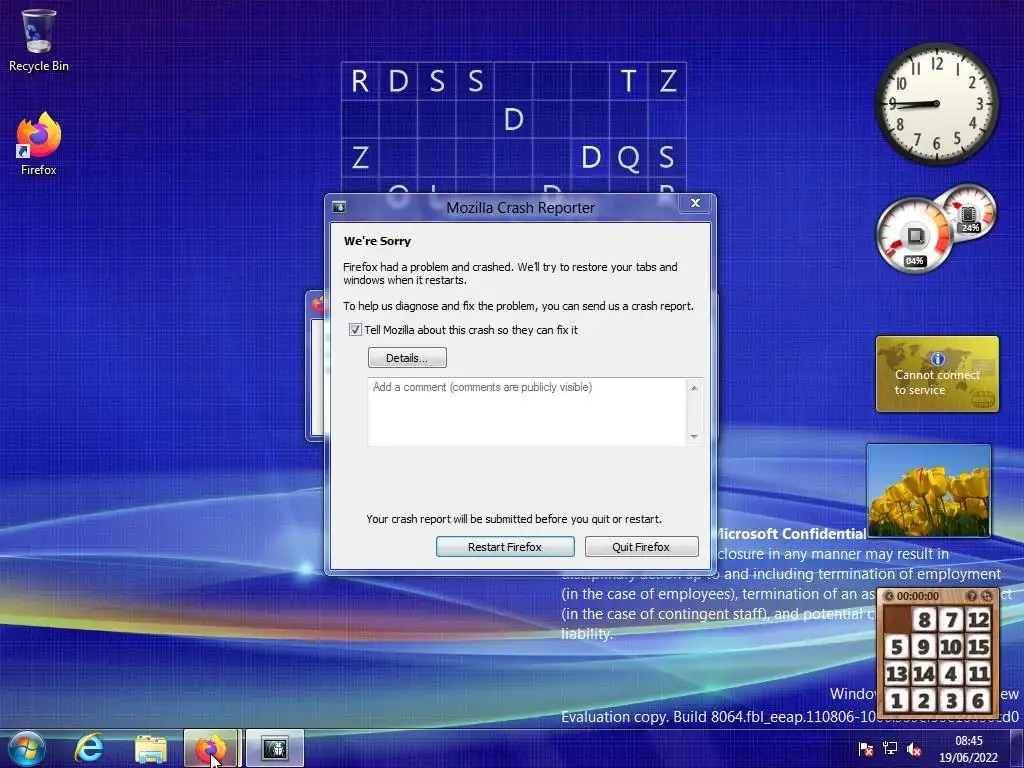Viewport: 1024px width, 768px height.
Task: Open the taskbar clock showing 08:45
Action: [x=968, y=749]
